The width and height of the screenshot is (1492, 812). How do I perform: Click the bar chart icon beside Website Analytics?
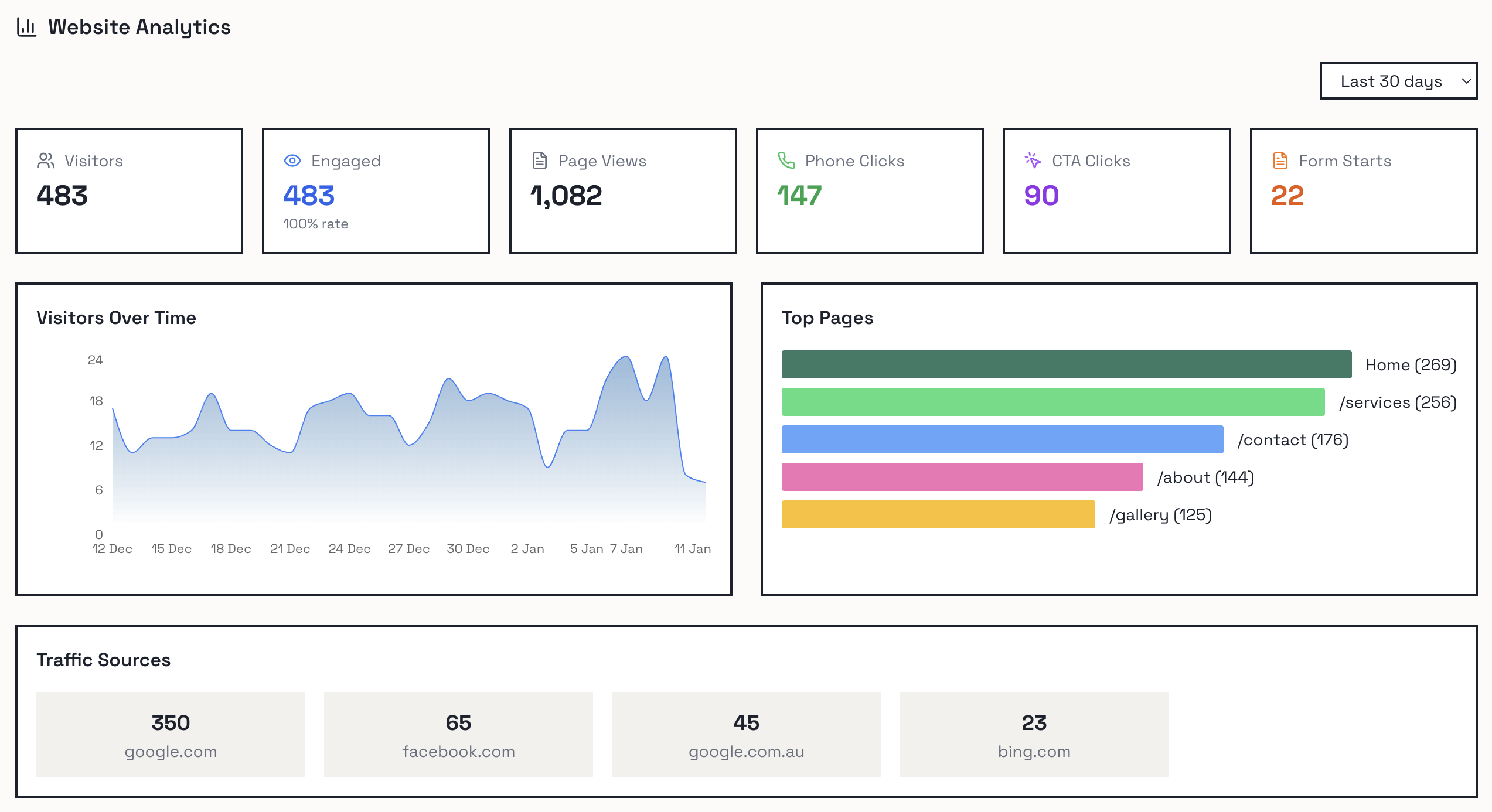click(26, 26)
